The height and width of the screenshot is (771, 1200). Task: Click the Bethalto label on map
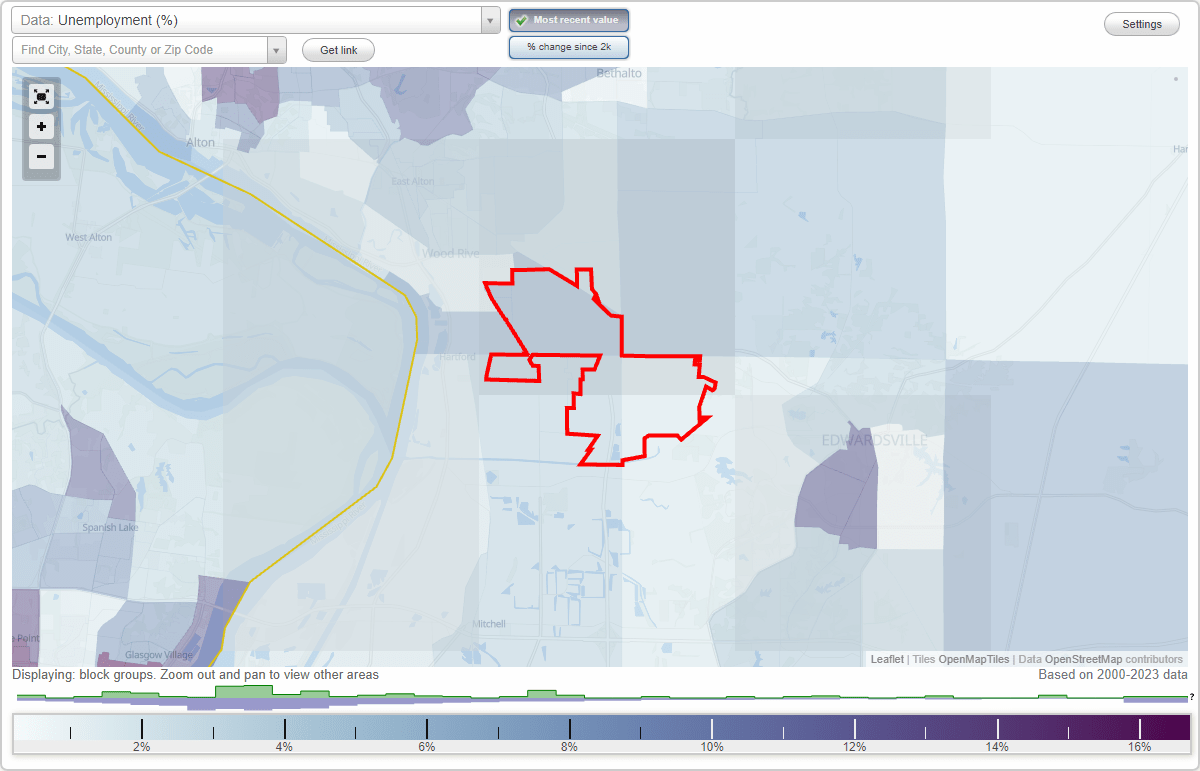619,73
